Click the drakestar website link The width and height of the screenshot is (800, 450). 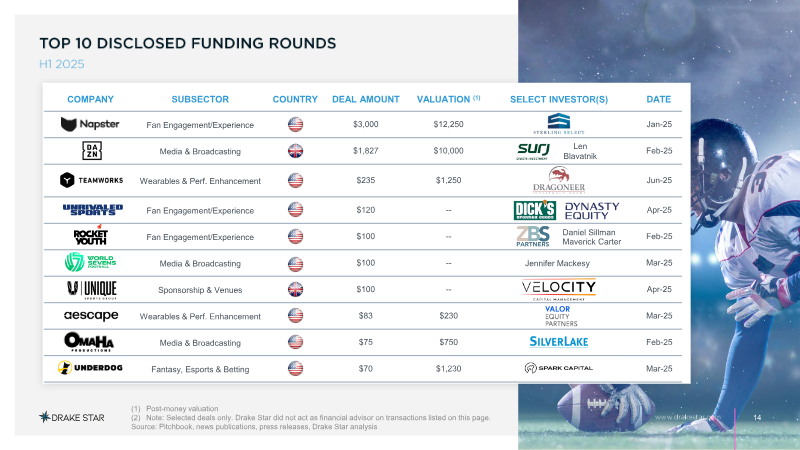pos(687,417)
